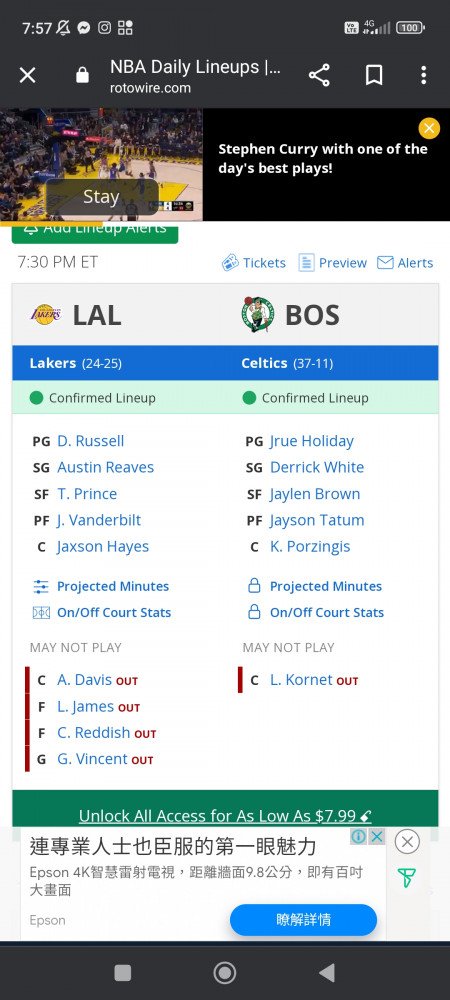Viewport: 450px width, 1000px height.
Task: Tap the share icon in browser bar
Action: pos(319,75)
